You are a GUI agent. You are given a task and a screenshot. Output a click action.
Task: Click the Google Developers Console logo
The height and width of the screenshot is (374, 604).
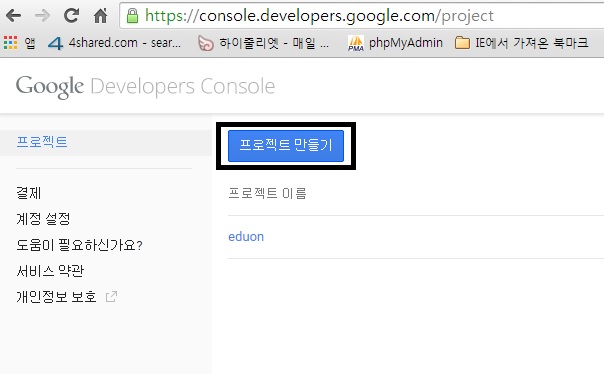pyautogui.click(x=145, y=86)
